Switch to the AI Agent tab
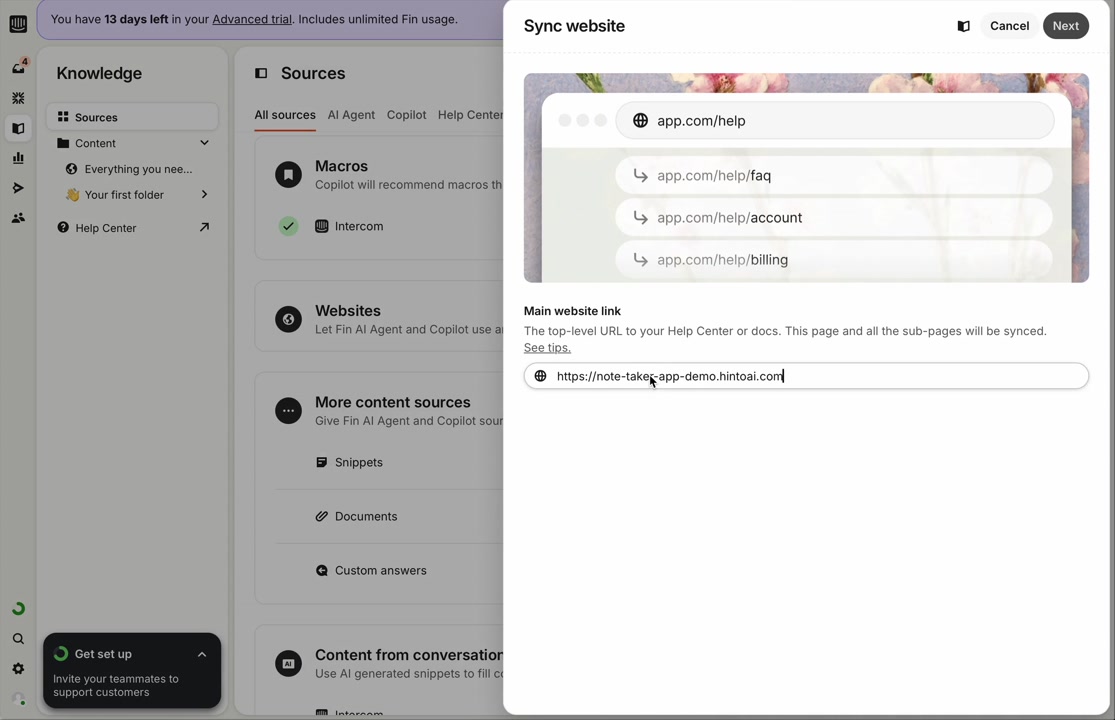 [351, 115]
